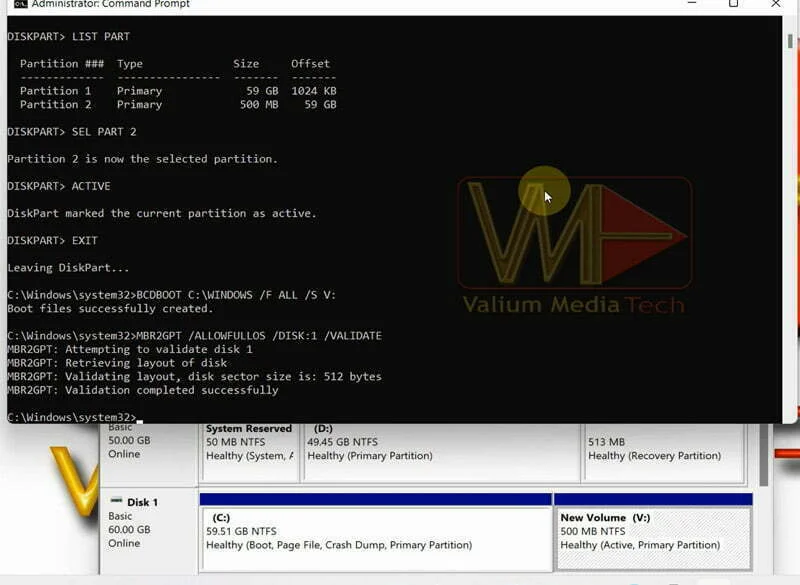Click the 'Offset' column header

pyautogui.click(x=310, y=64)
